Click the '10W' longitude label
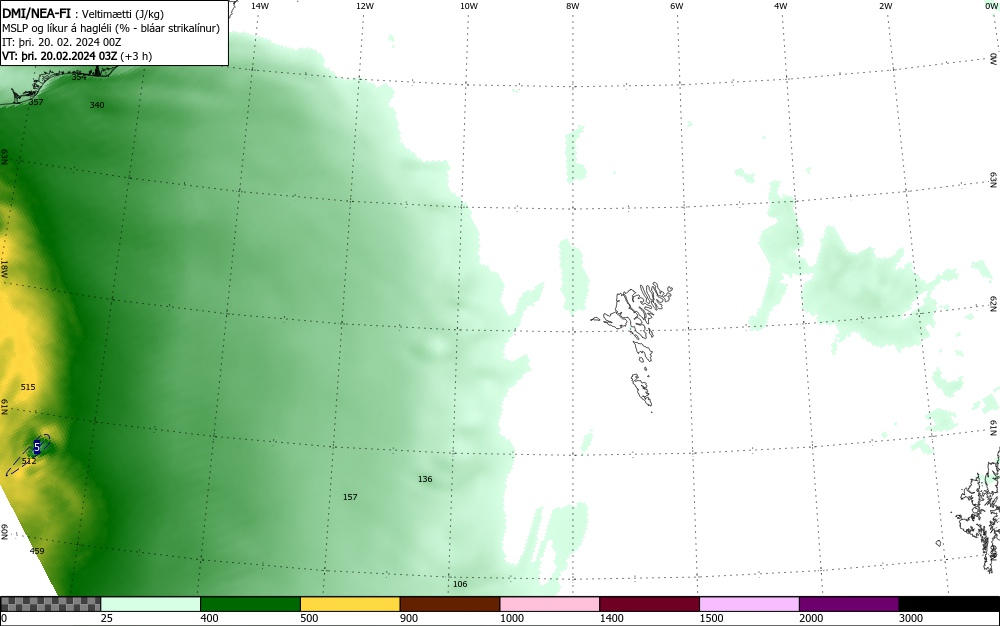The height and width of the screenshot is (626, 1000). pos(469,6)
